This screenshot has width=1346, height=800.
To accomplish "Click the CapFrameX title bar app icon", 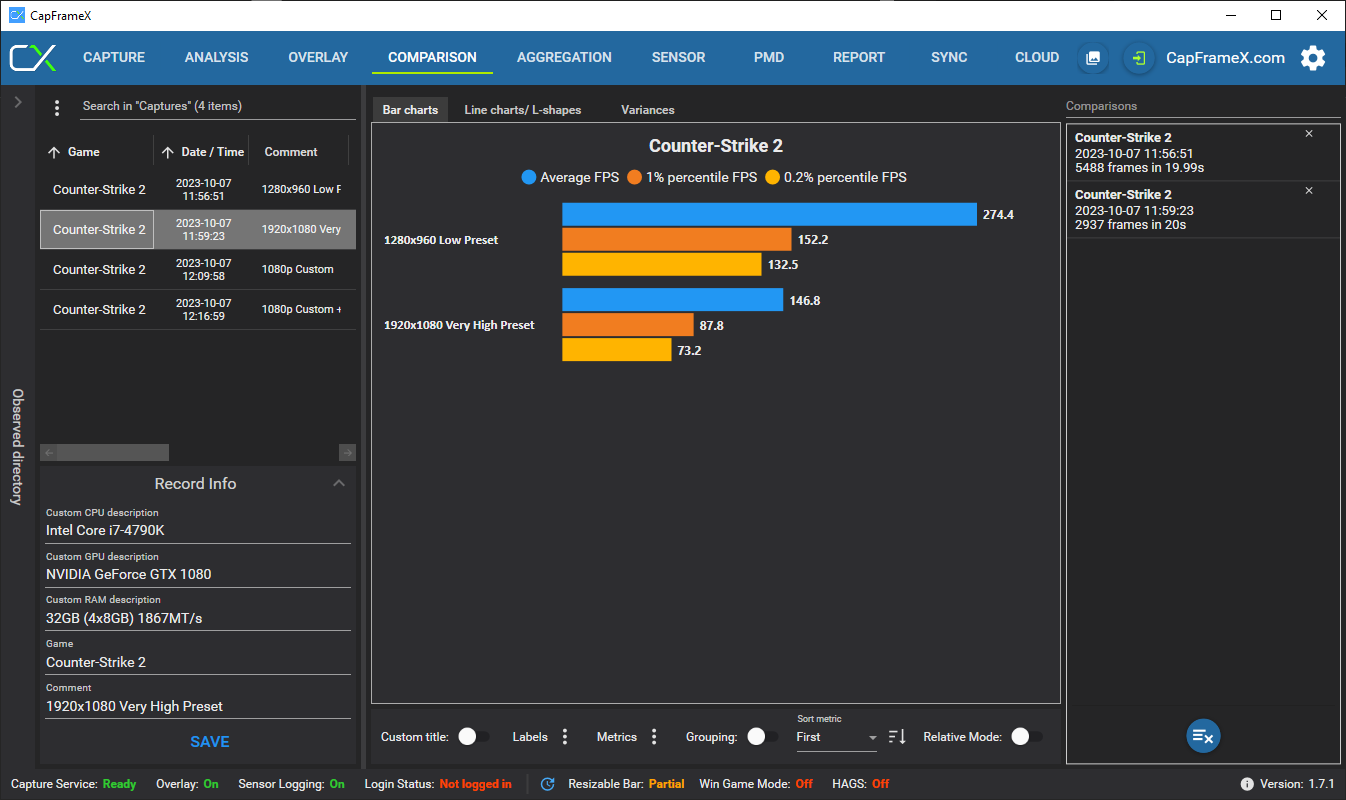I will [x=16, y=15].
